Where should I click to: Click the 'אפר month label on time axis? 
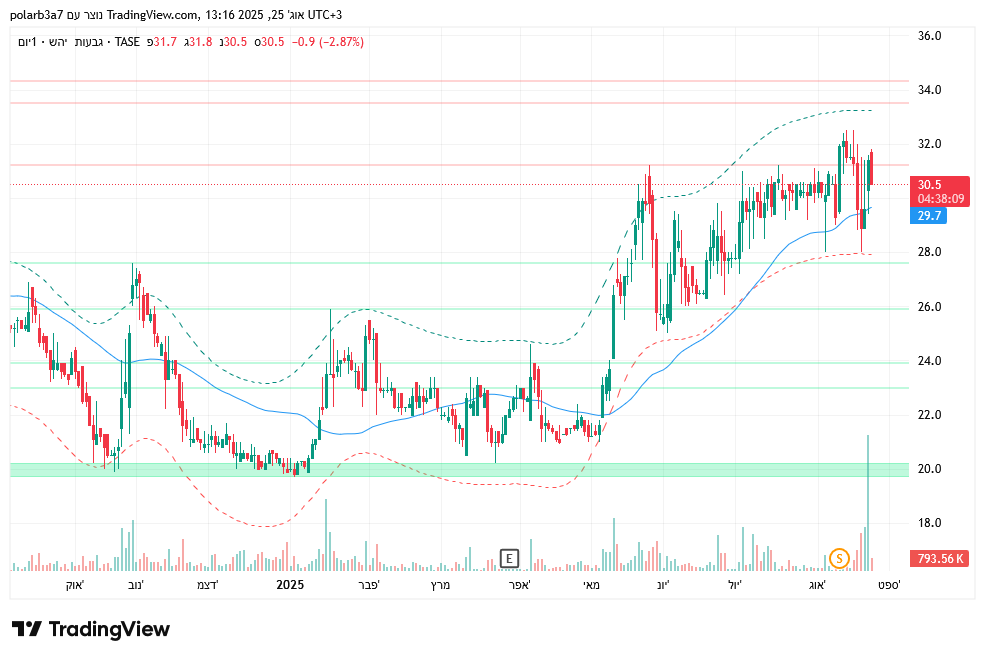520,585
